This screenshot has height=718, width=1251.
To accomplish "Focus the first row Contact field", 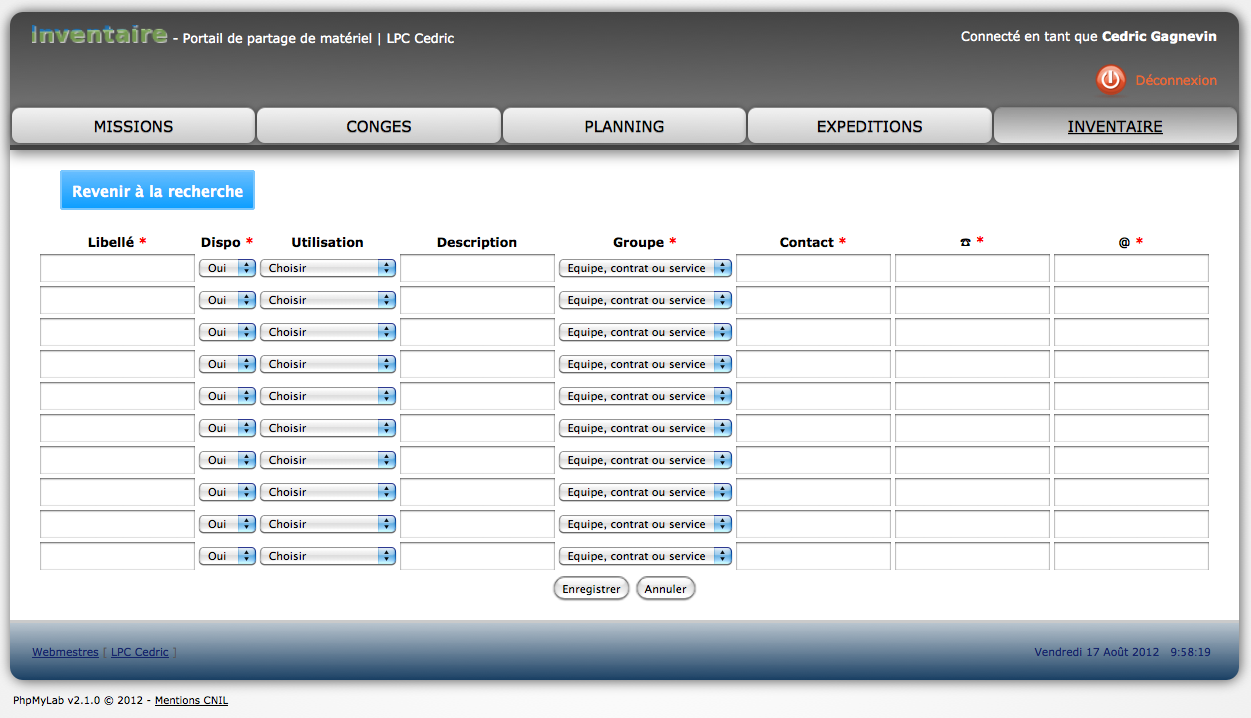I will (x=813, y=268).
